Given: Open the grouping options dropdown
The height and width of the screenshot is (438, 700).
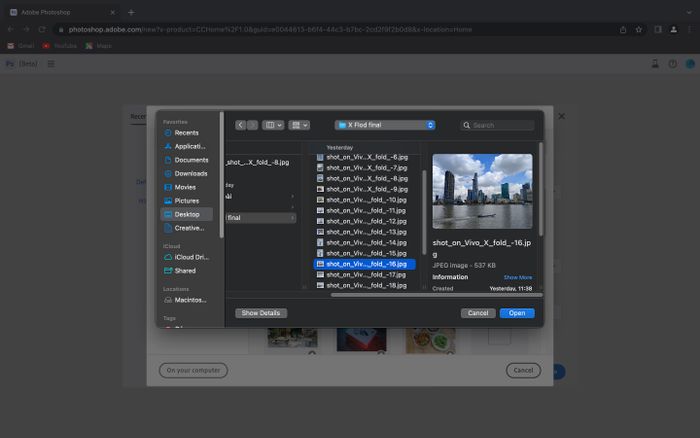Looking at the screenshot, I should point(298,125).
